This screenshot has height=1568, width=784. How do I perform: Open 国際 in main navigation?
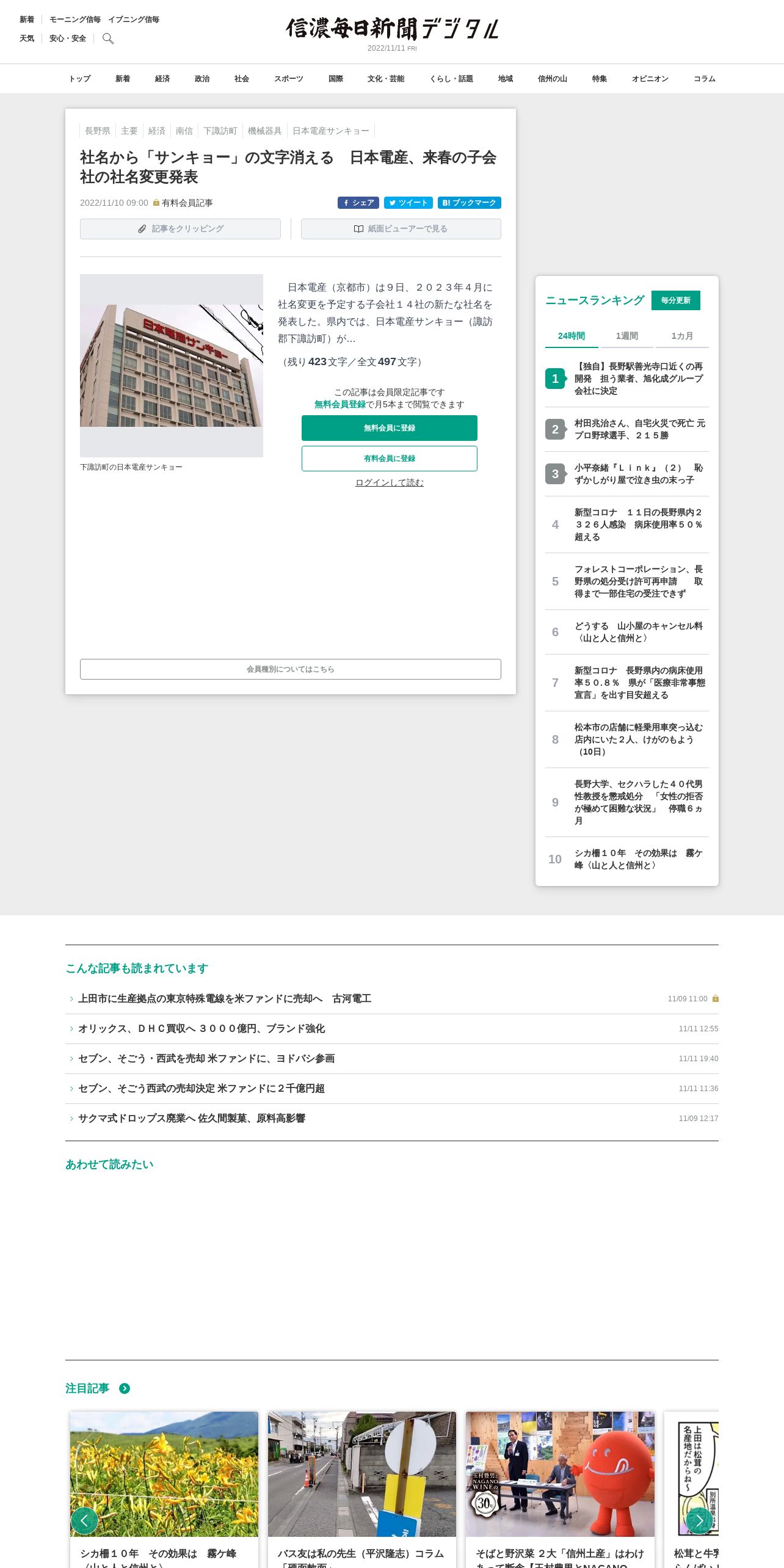[x=336, y=79]
